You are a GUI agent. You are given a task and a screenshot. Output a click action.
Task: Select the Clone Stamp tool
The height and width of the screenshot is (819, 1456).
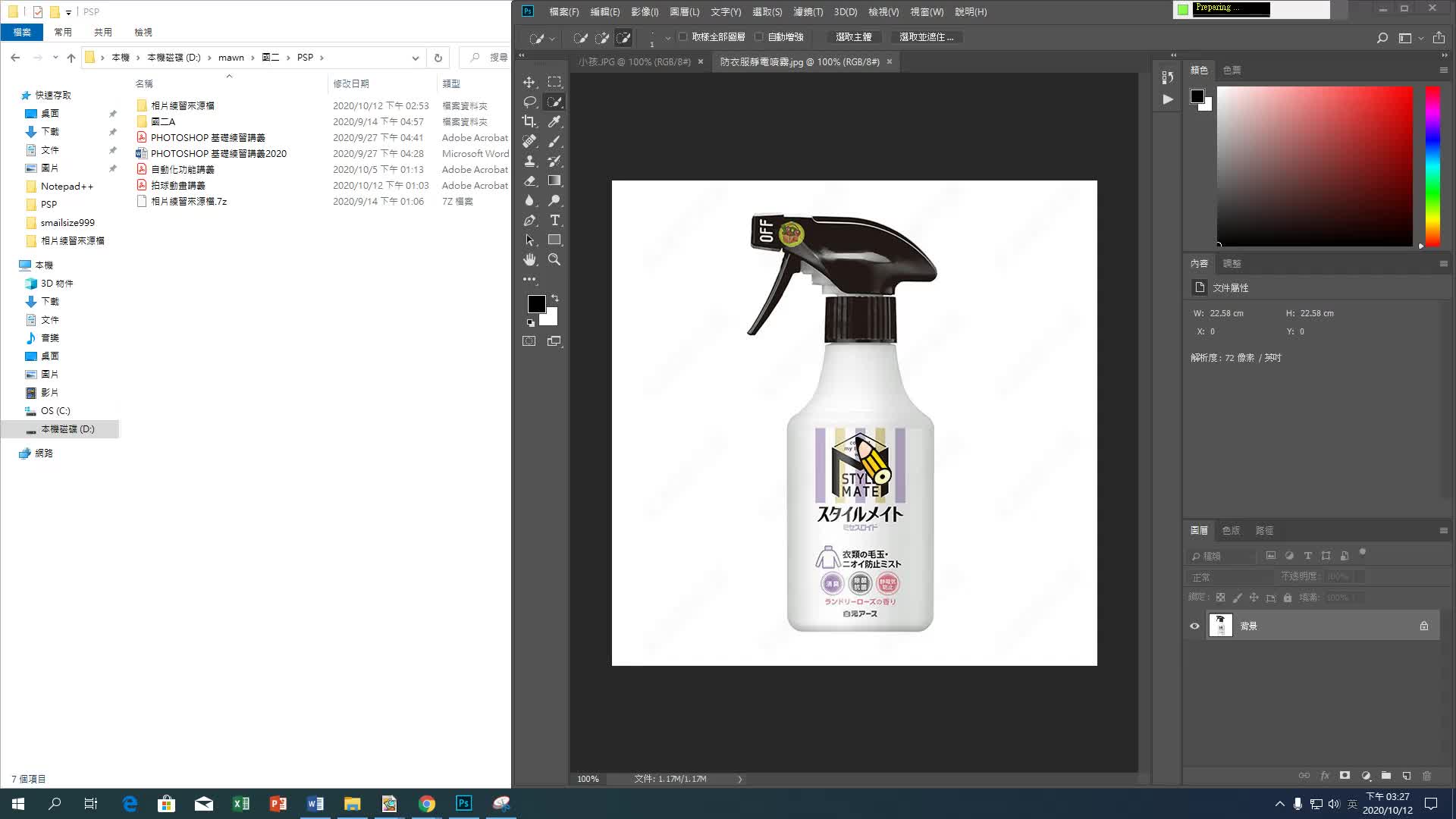(529, 161)
